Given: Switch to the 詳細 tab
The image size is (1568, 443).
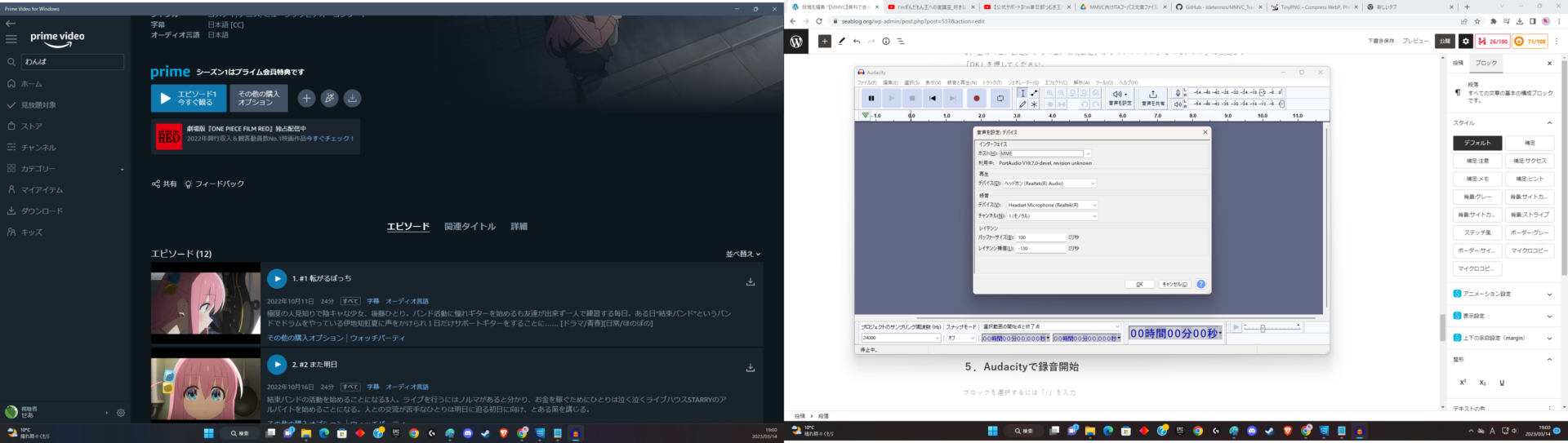Looking at the screenshot, I should 519,227.
